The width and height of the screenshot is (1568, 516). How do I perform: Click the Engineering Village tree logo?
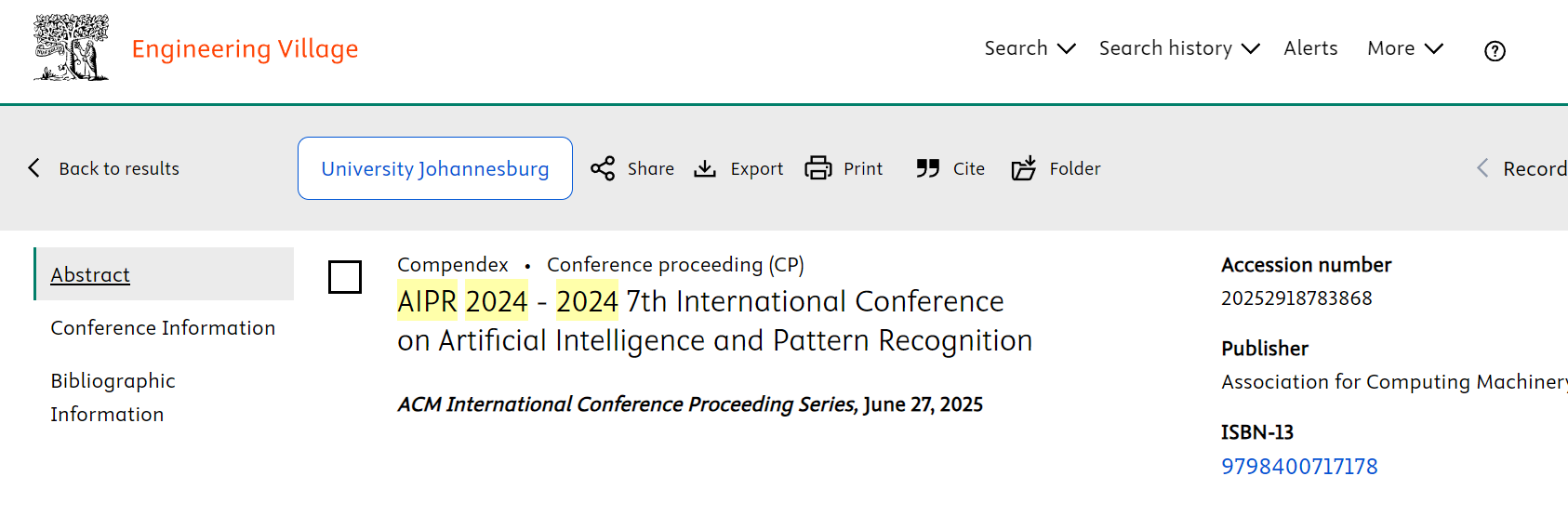(x=72, y=47)
